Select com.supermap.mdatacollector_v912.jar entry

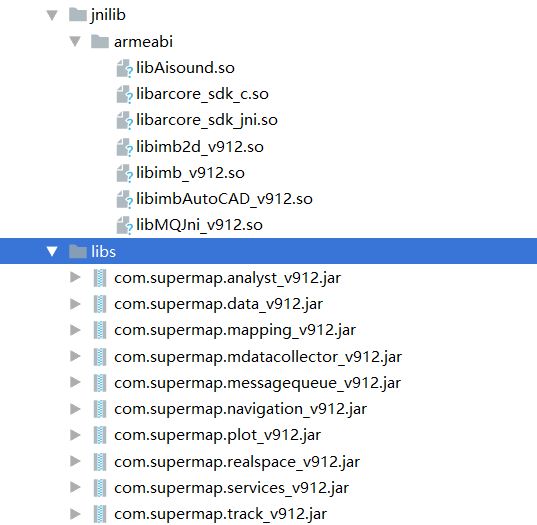pyautogui.click(x=258, y=357)
